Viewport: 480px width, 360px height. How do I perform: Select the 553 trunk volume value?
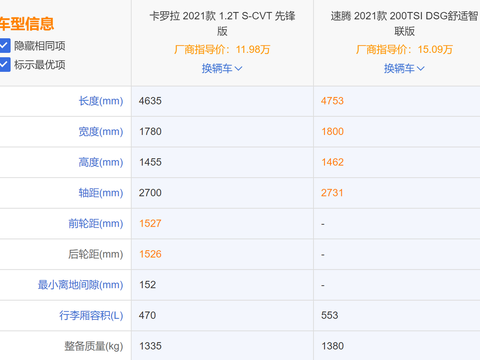point(330,315)
